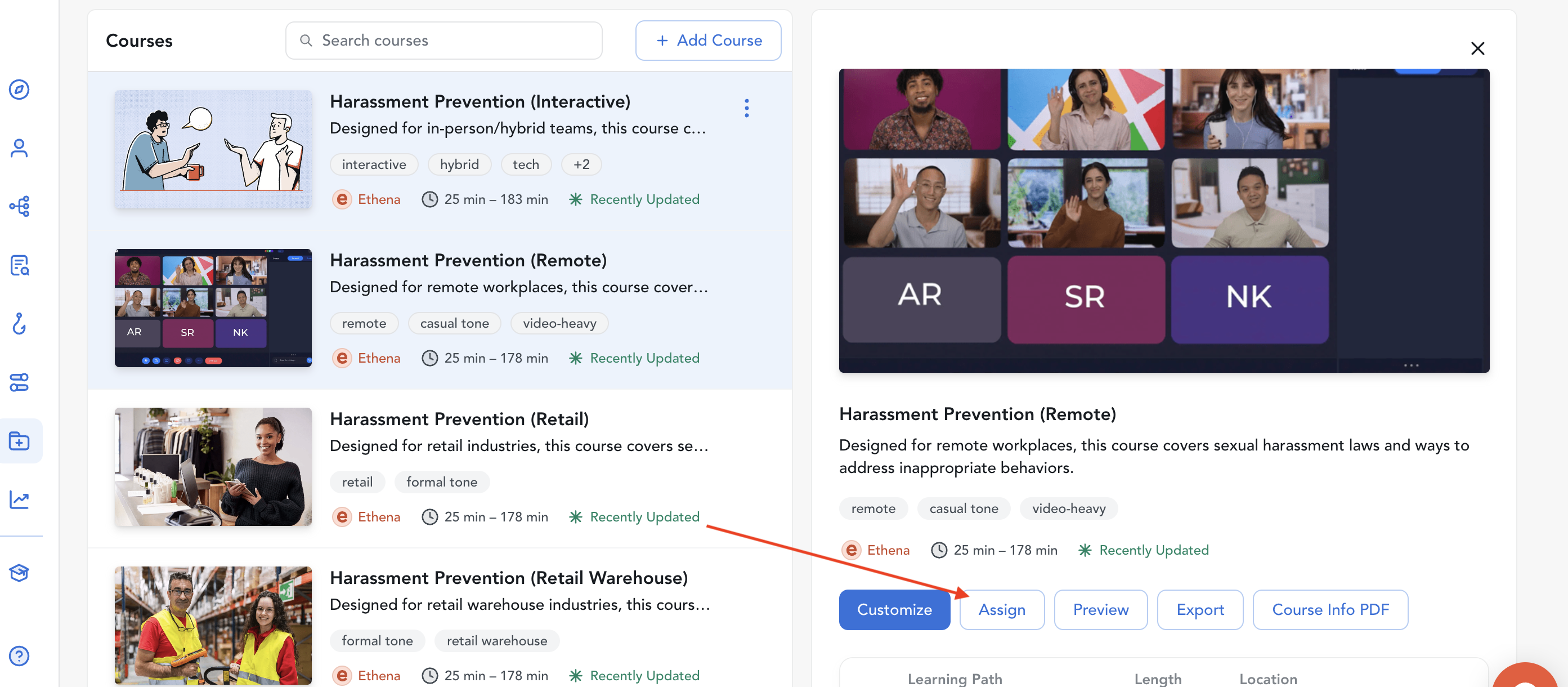This screenshot has height=687, width=1568.
Task: Open the document search sidebar icon
Action: click(20, 266)
